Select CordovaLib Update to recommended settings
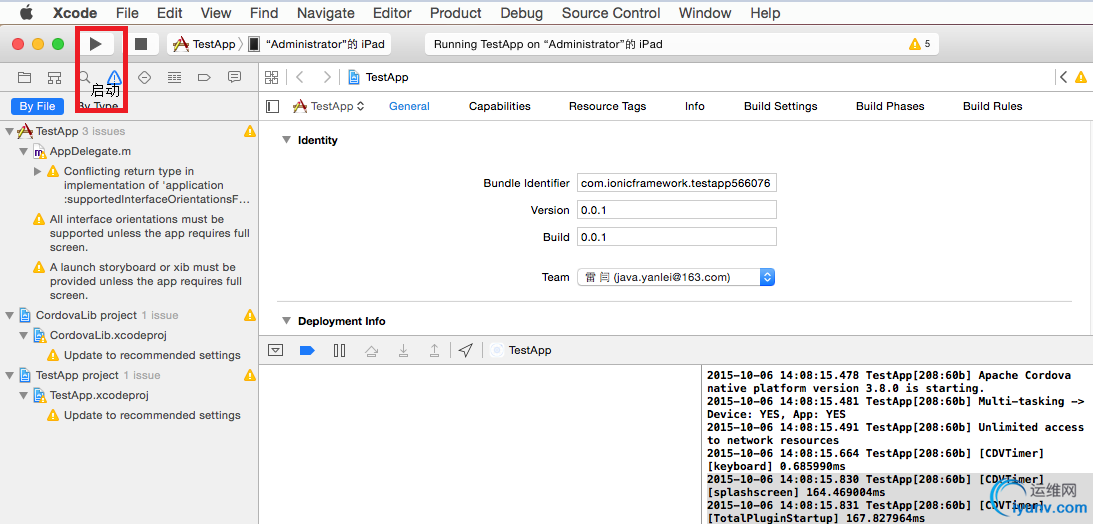Viewport: 1093px width, 524px height. point(144,355)
